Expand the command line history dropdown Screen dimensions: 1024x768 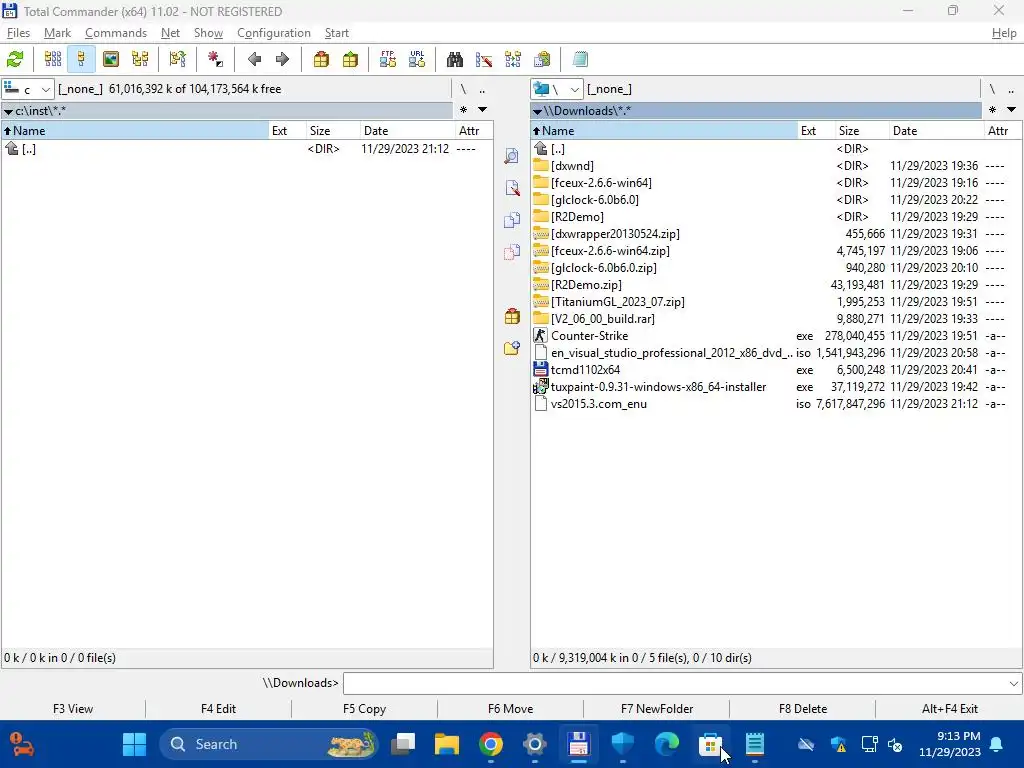pos(1014,684)
